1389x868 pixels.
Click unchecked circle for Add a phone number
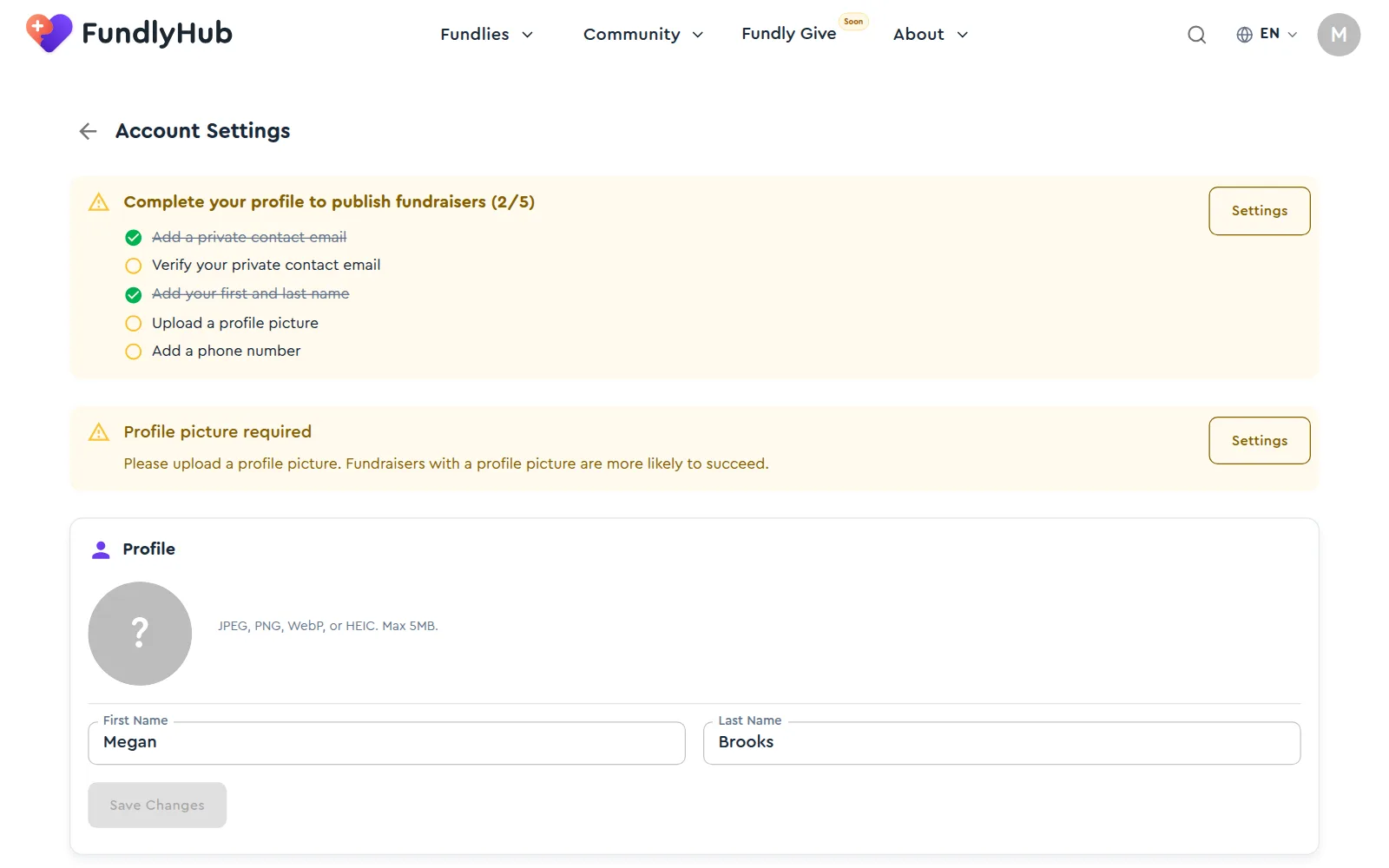point(133,352)
